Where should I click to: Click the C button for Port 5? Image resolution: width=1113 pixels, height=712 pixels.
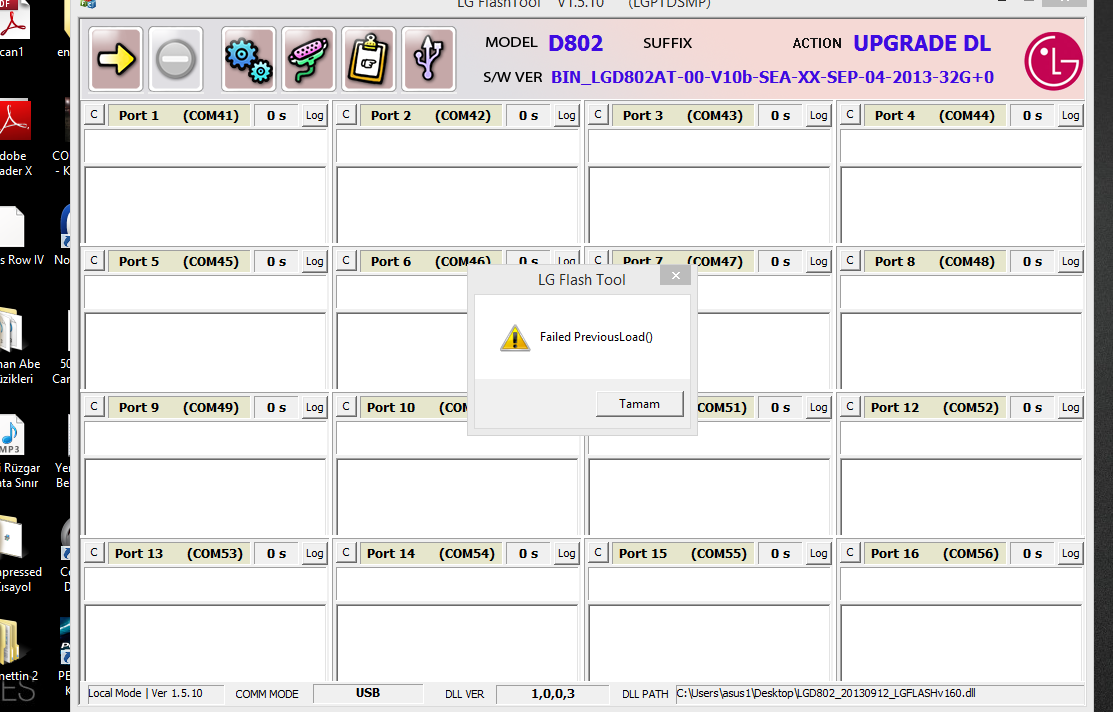click(x=94, y=261)
